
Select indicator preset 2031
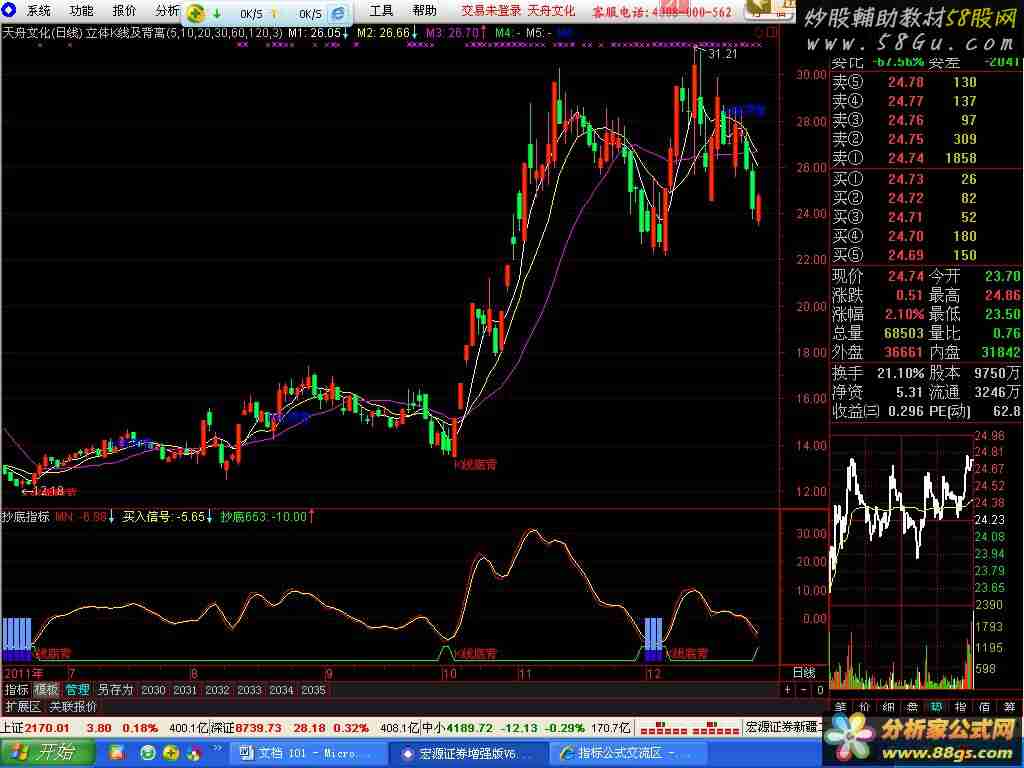click(x=185, y=690)
